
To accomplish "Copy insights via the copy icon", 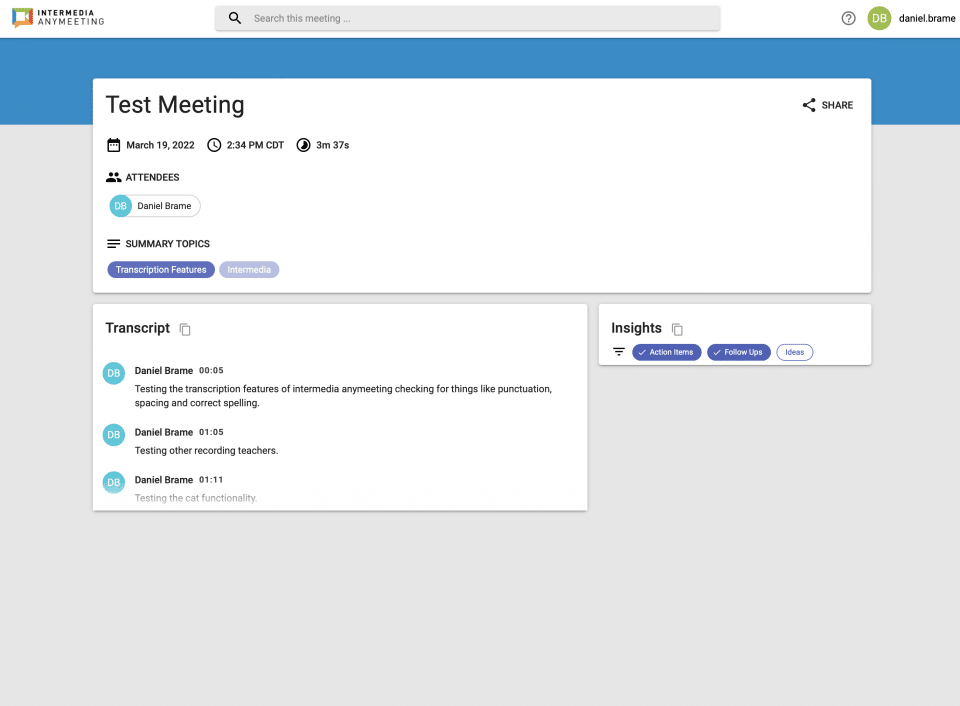I will (677, 328).
